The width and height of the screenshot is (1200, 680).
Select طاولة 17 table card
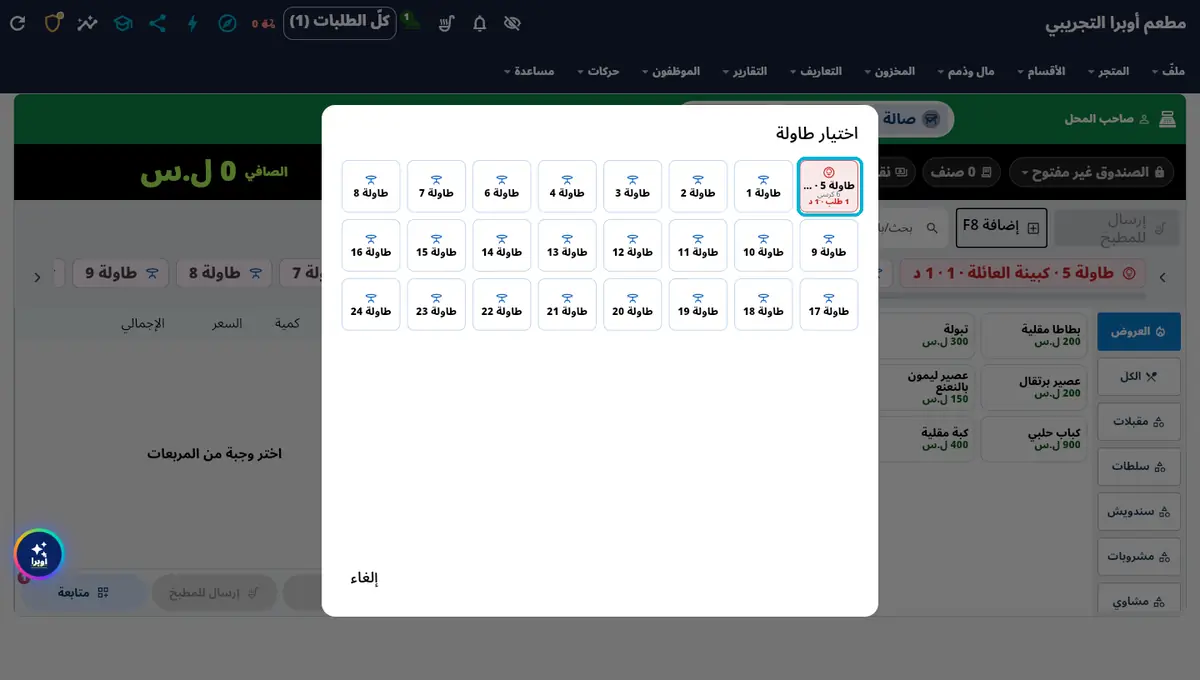pyautogui.click(x=829, y=304)
